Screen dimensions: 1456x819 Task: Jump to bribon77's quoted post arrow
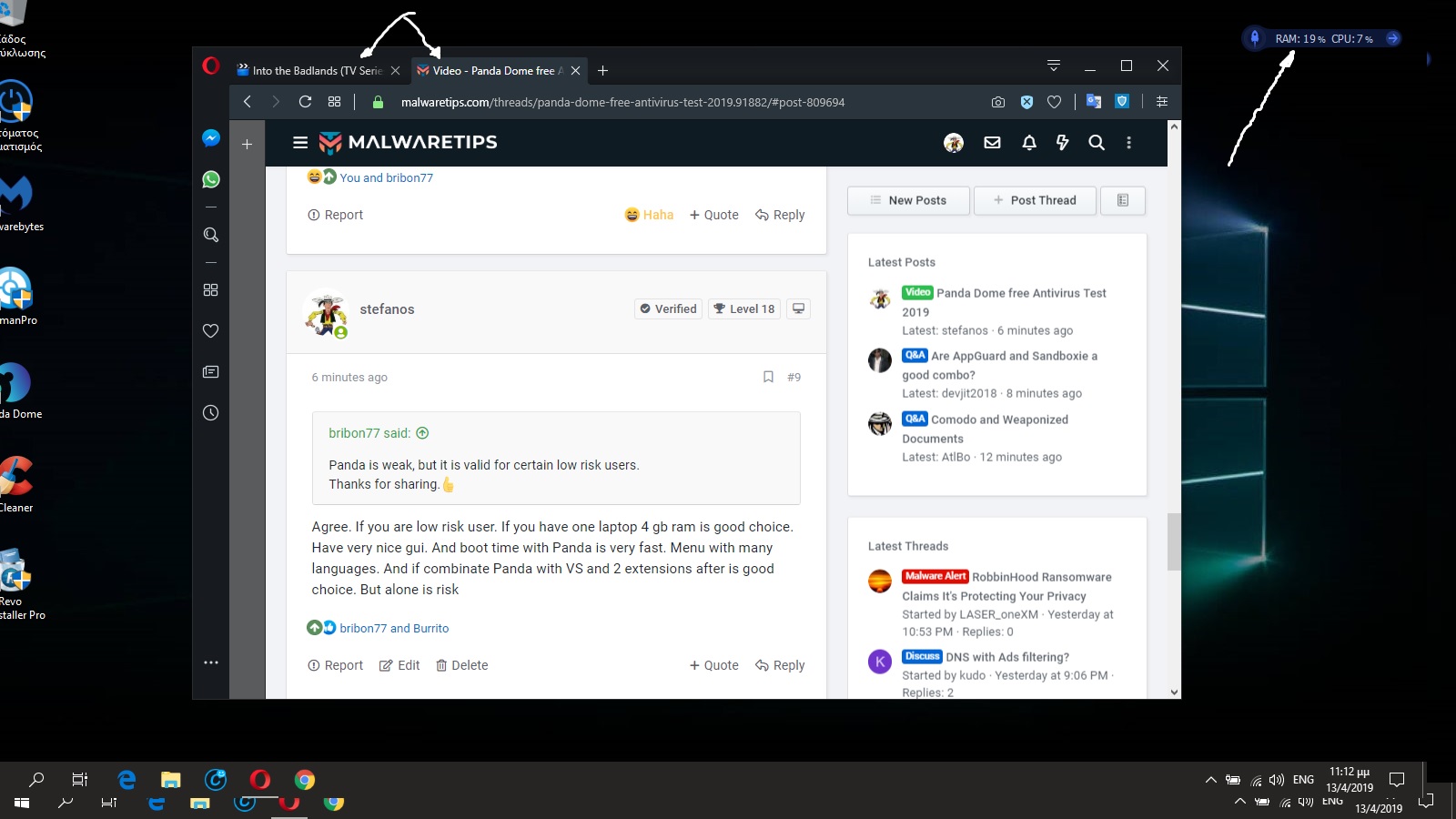click(422, 433)
